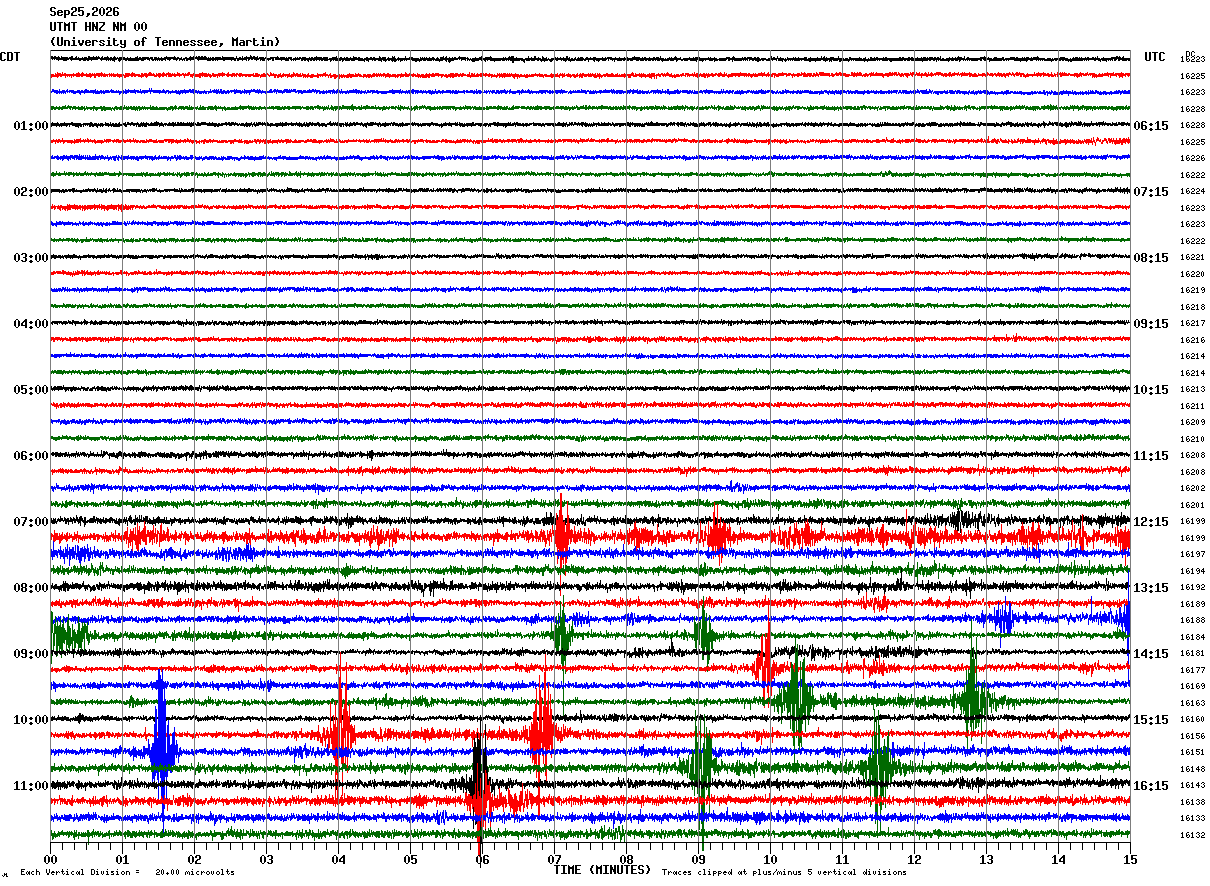
Task: Click the CDT time zone label
Action: (x=10, y=57)
